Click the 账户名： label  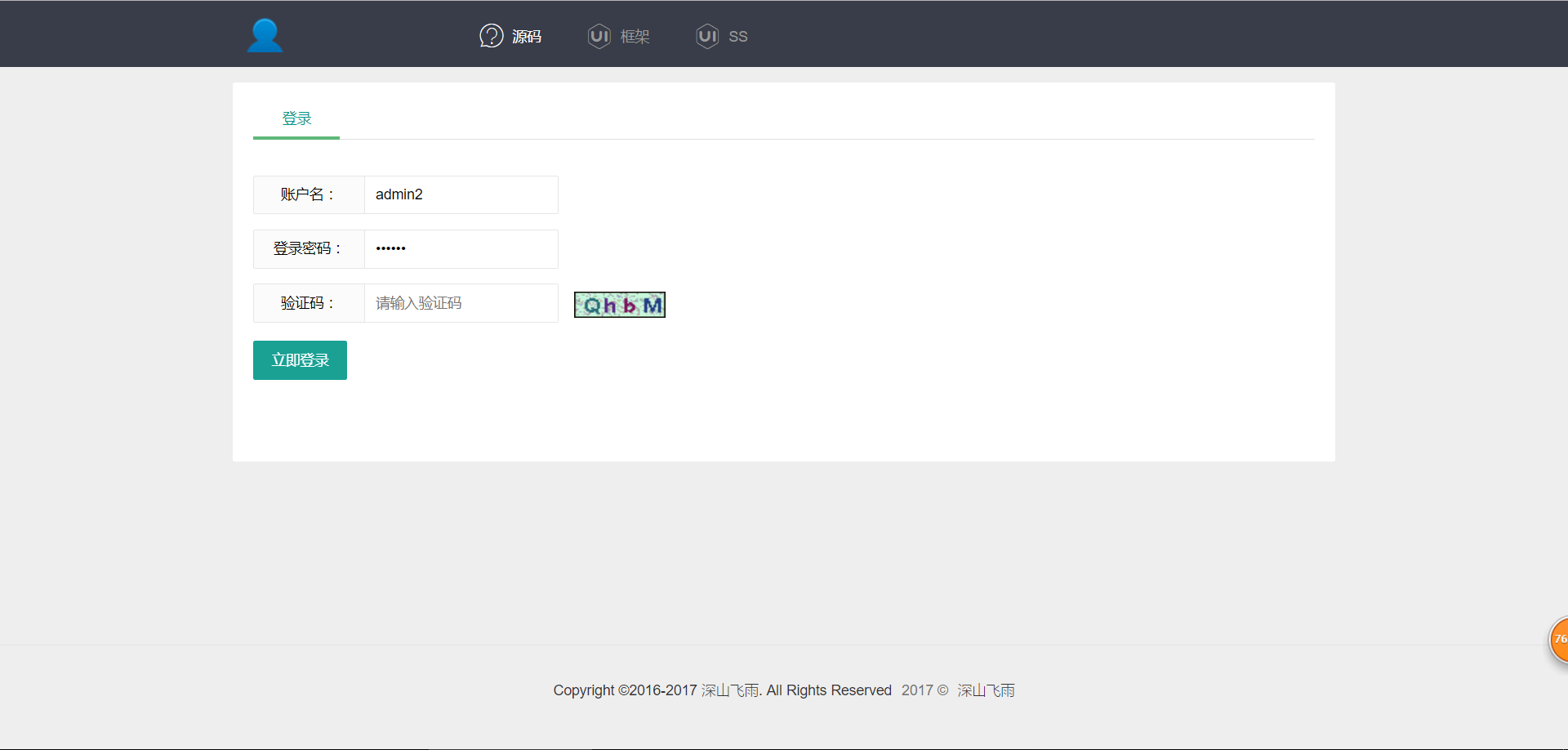tap(308, 194)
